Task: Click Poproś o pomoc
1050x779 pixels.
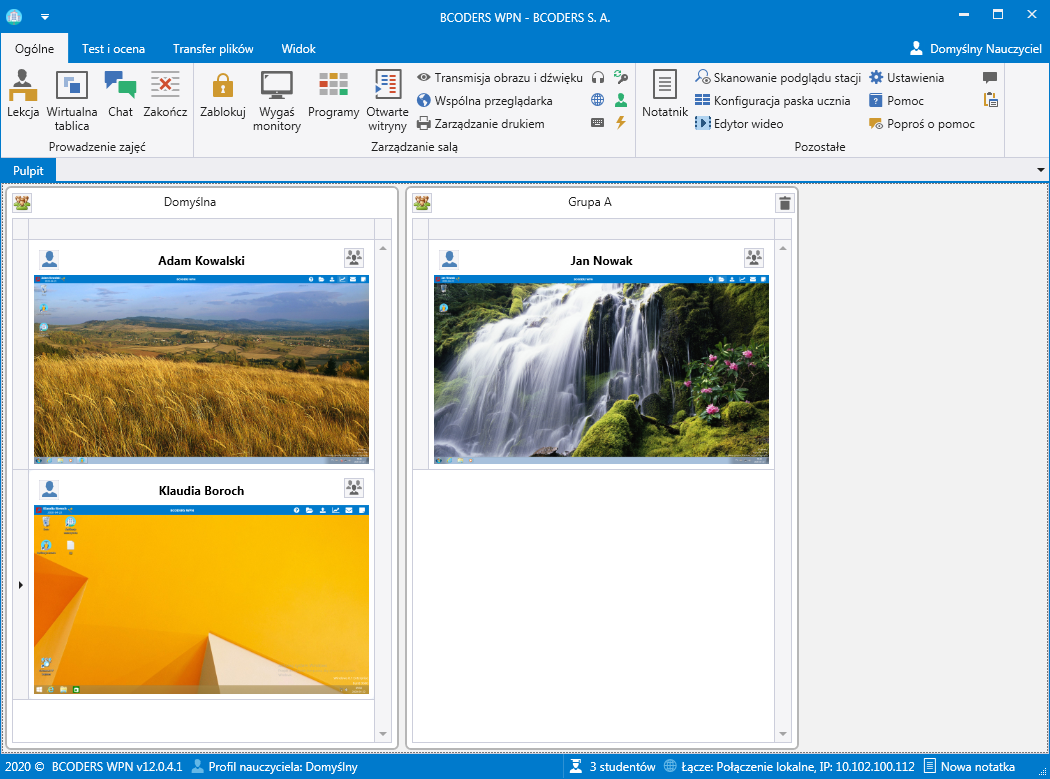Action: [922, 123]
